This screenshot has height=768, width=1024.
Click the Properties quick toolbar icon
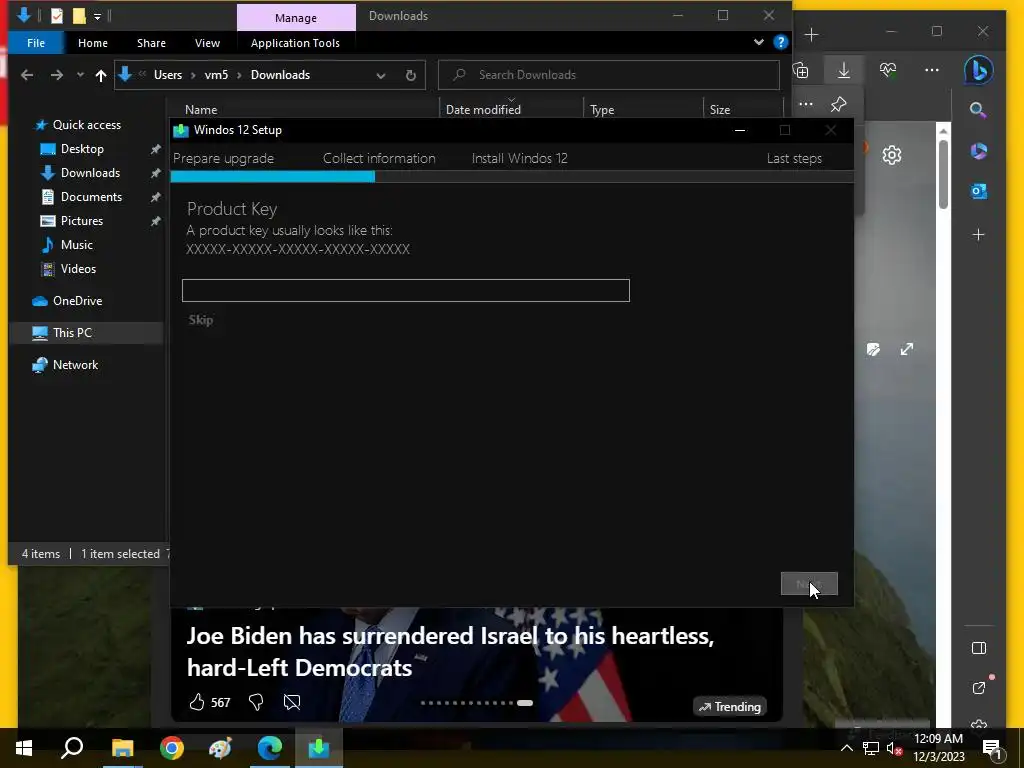click(57, 16)
